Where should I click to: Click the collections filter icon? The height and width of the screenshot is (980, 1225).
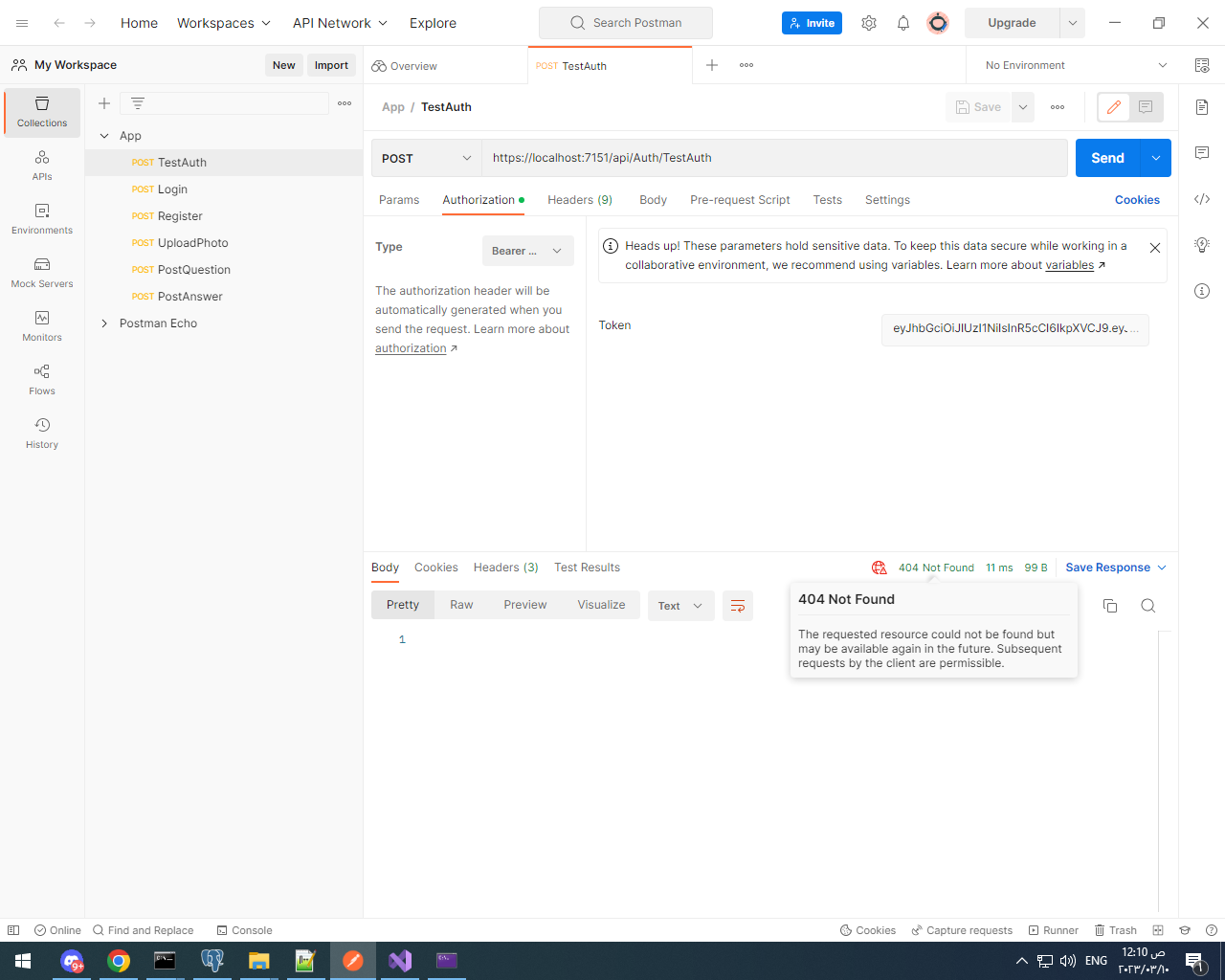coord(138,103)
